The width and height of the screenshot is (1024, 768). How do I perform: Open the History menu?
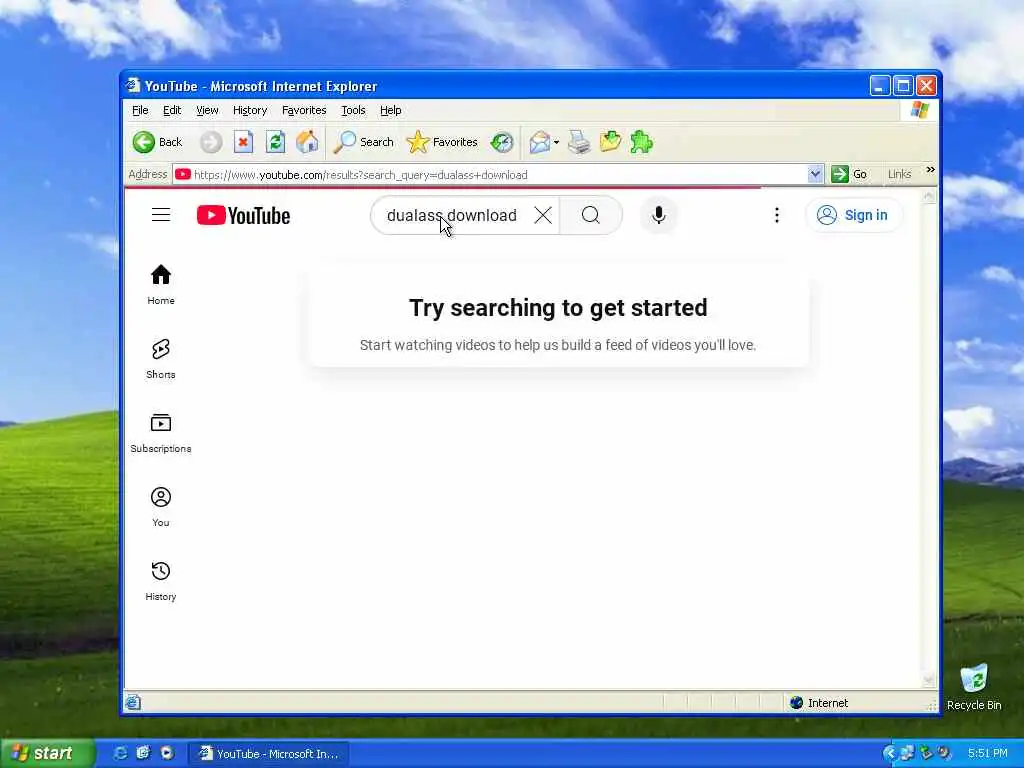tap(249, 110)
